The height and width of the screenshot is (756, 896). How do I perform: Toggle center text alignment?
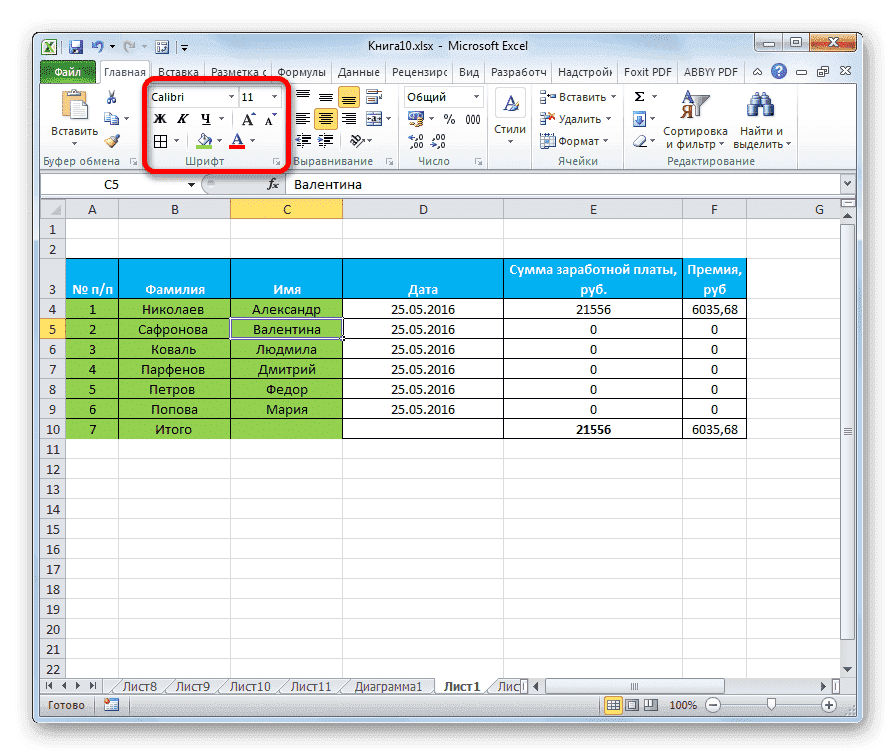click(x=325, y=118)
